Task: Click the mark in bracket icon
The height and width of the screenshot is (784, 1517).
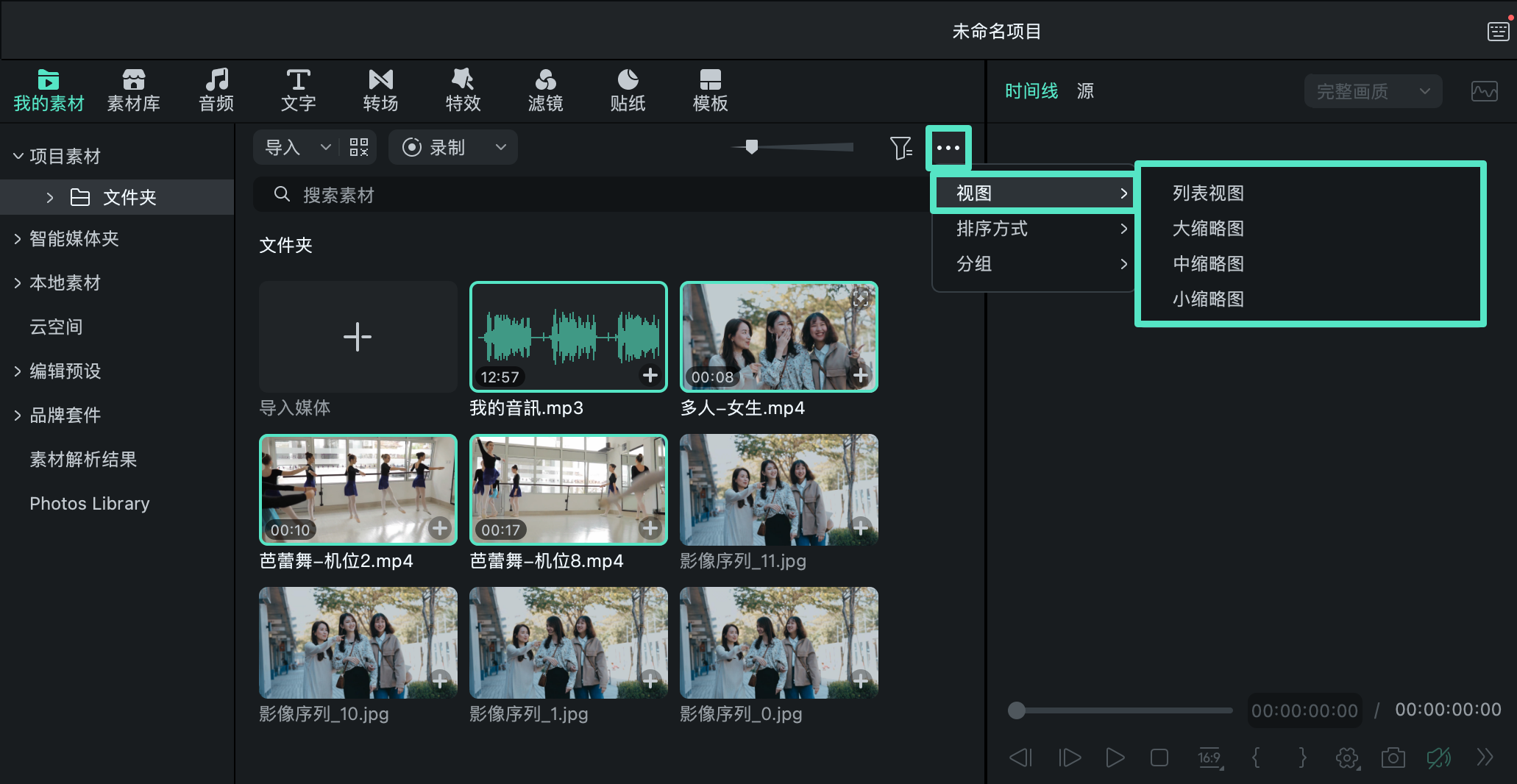Action: pyautogui.click(x=1256, y=757)
